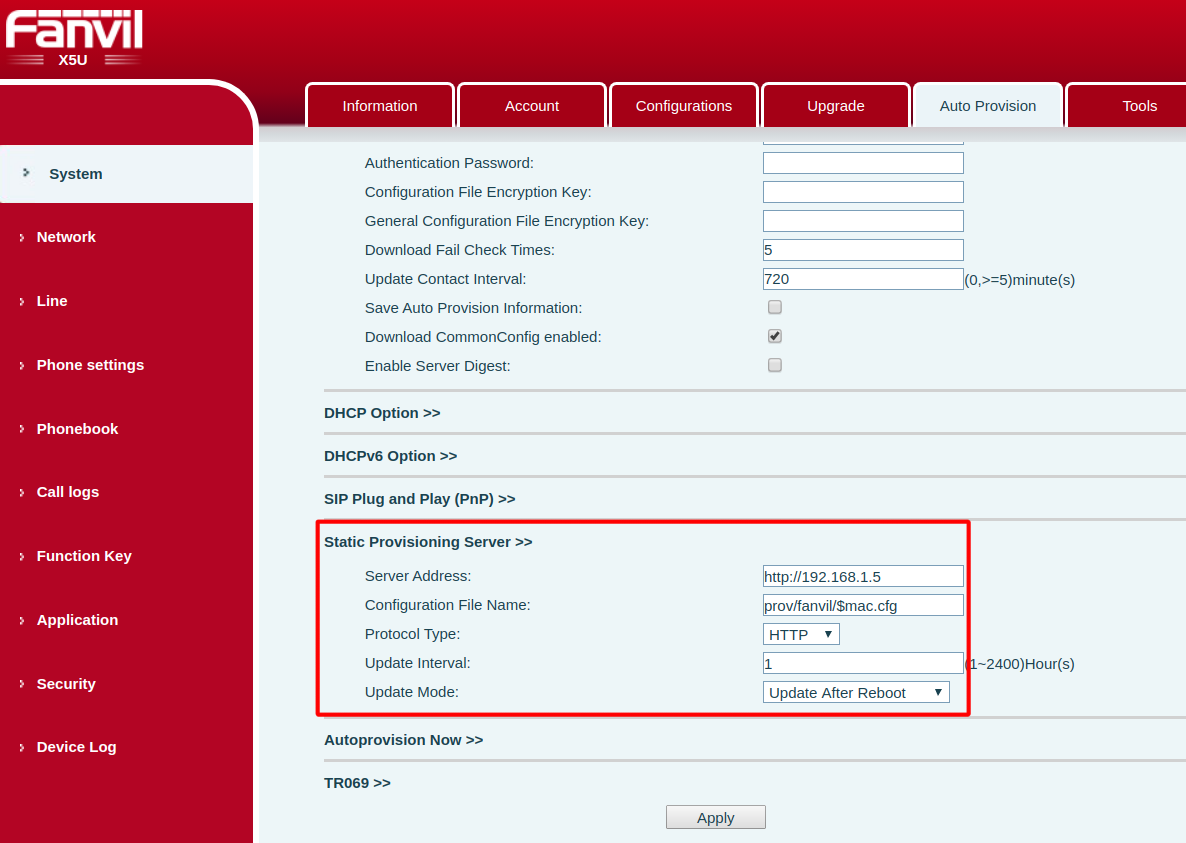
Task: Click the Server Address input field
Action: point(862,576)
